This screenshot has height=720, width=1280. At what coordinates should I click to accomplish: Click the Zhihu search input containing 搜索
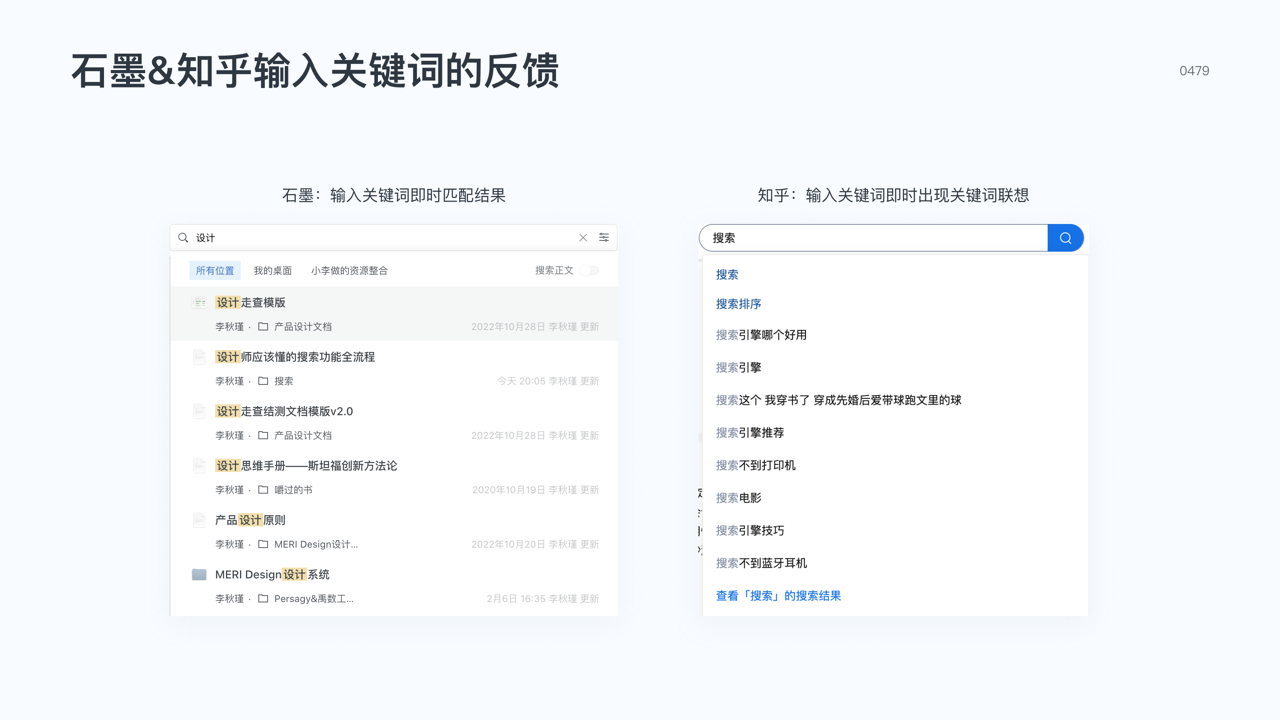873,238
